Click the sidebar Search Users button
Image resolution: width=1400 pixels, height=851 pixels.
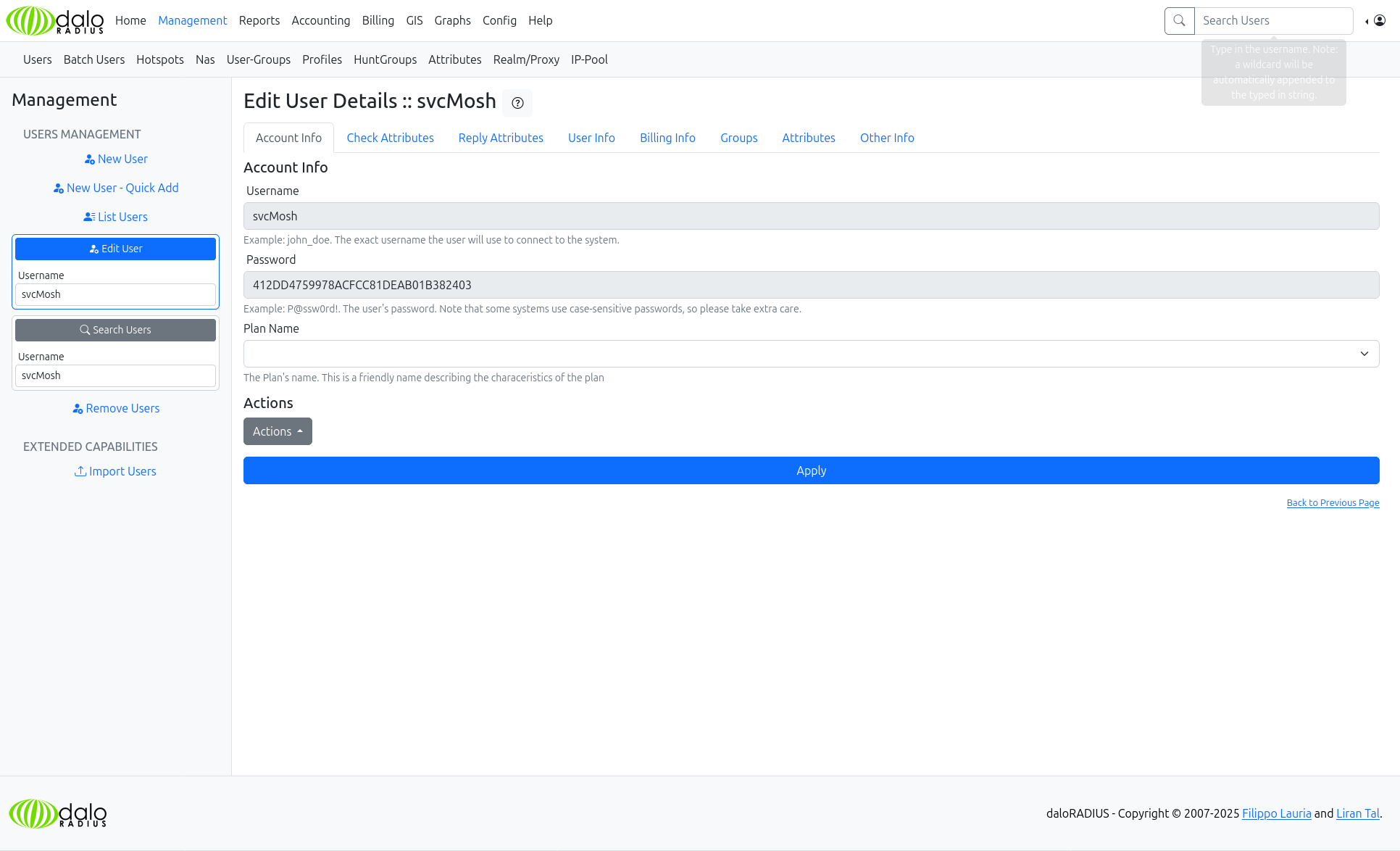tap(116, 330)
